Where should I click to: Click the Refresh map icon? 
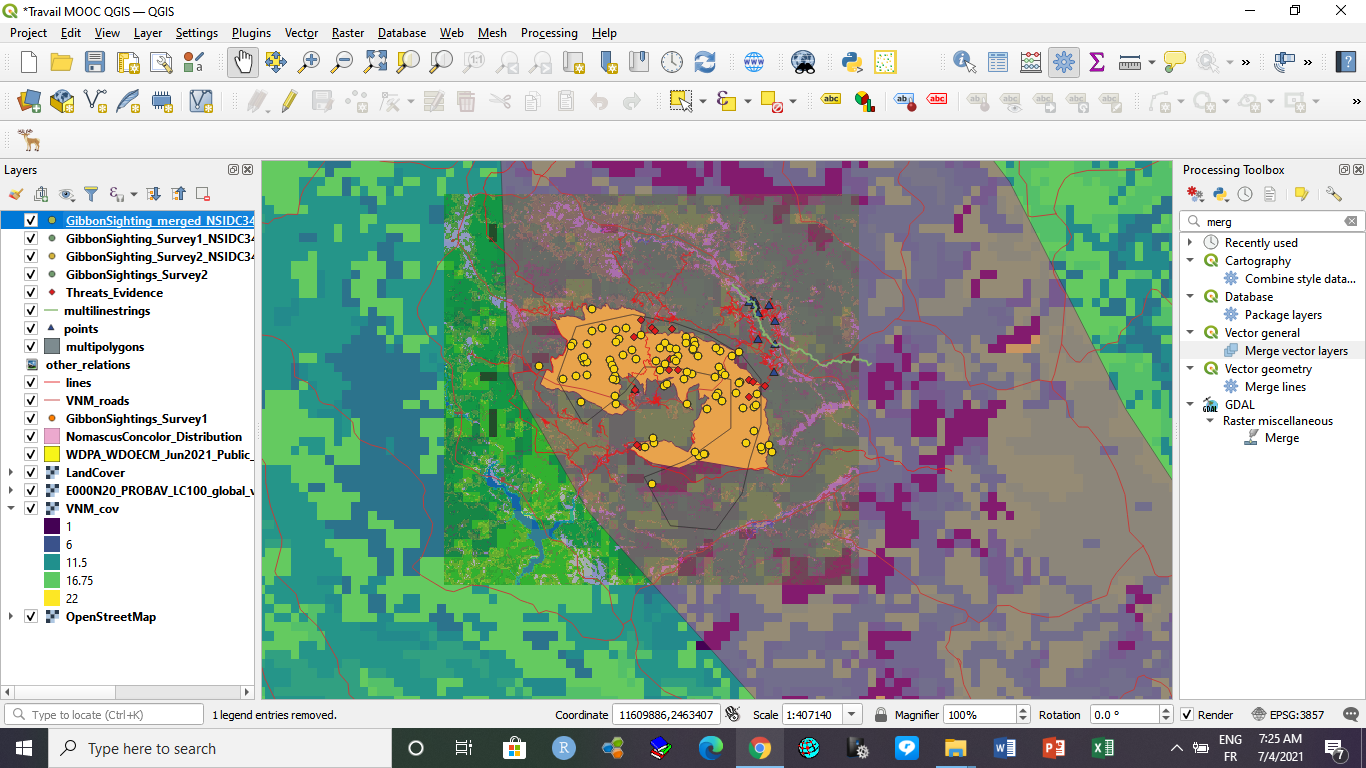(705, 62)
